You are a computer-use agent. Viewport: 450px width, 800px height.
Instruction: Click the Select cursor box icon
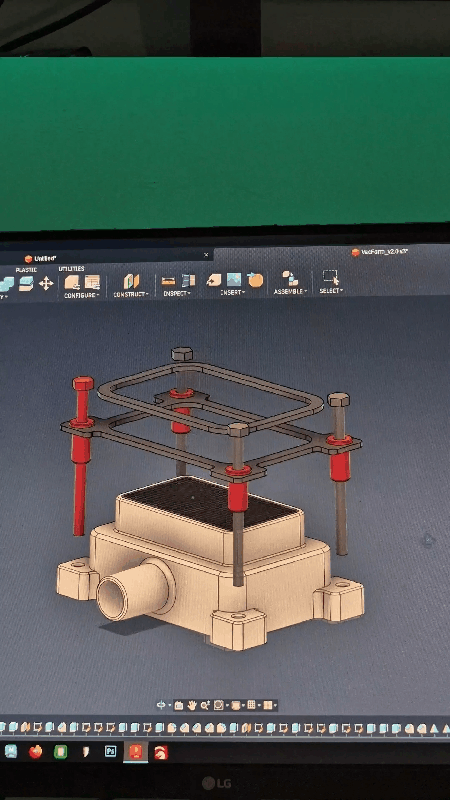331,278
